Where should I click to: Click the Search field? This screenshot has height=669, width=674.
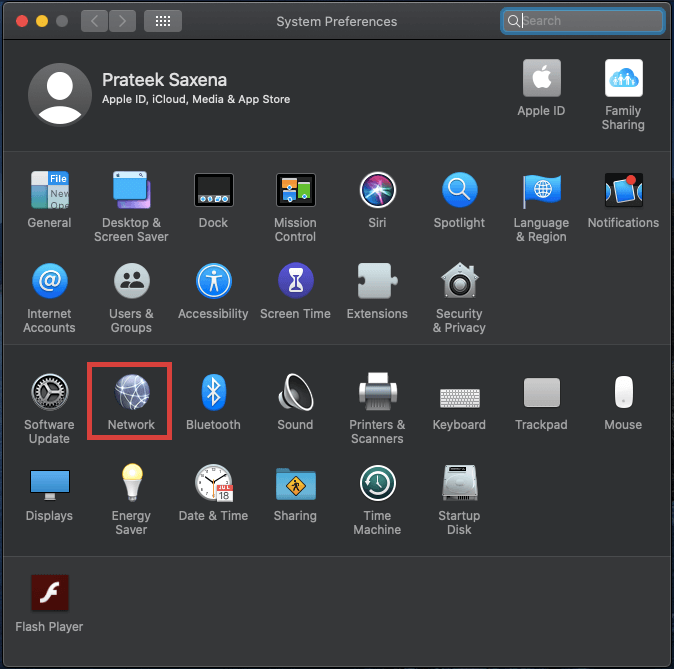(x=582, y=21)
